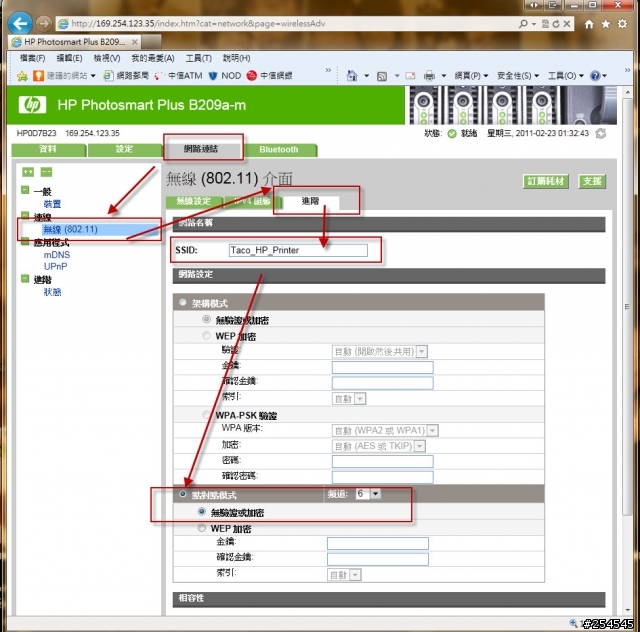Open the 裝置 link in sidebar

[52, 204]
